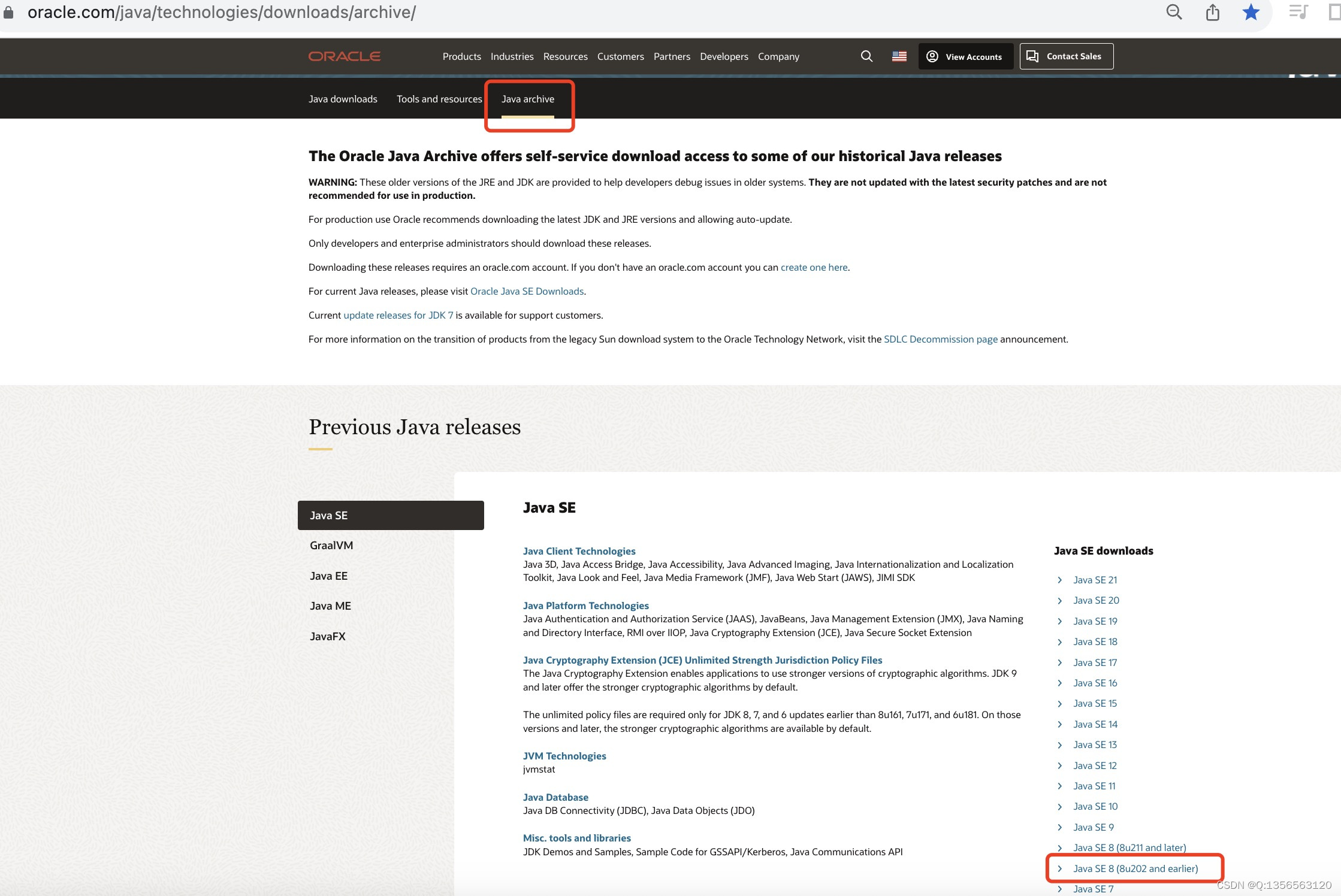Click the chevron beside Java SE 19

click(x=1059, y=621)
